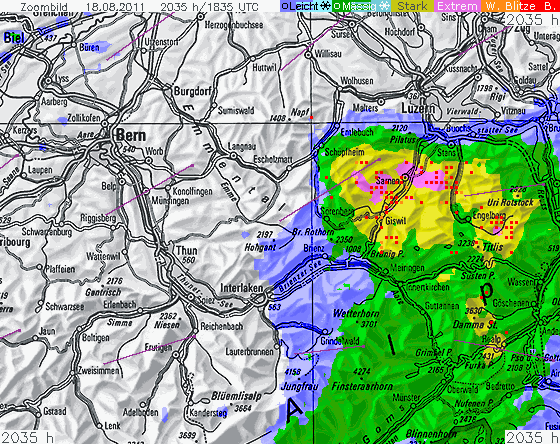Click the Stark yellow legend box

[x=412, y=6]
